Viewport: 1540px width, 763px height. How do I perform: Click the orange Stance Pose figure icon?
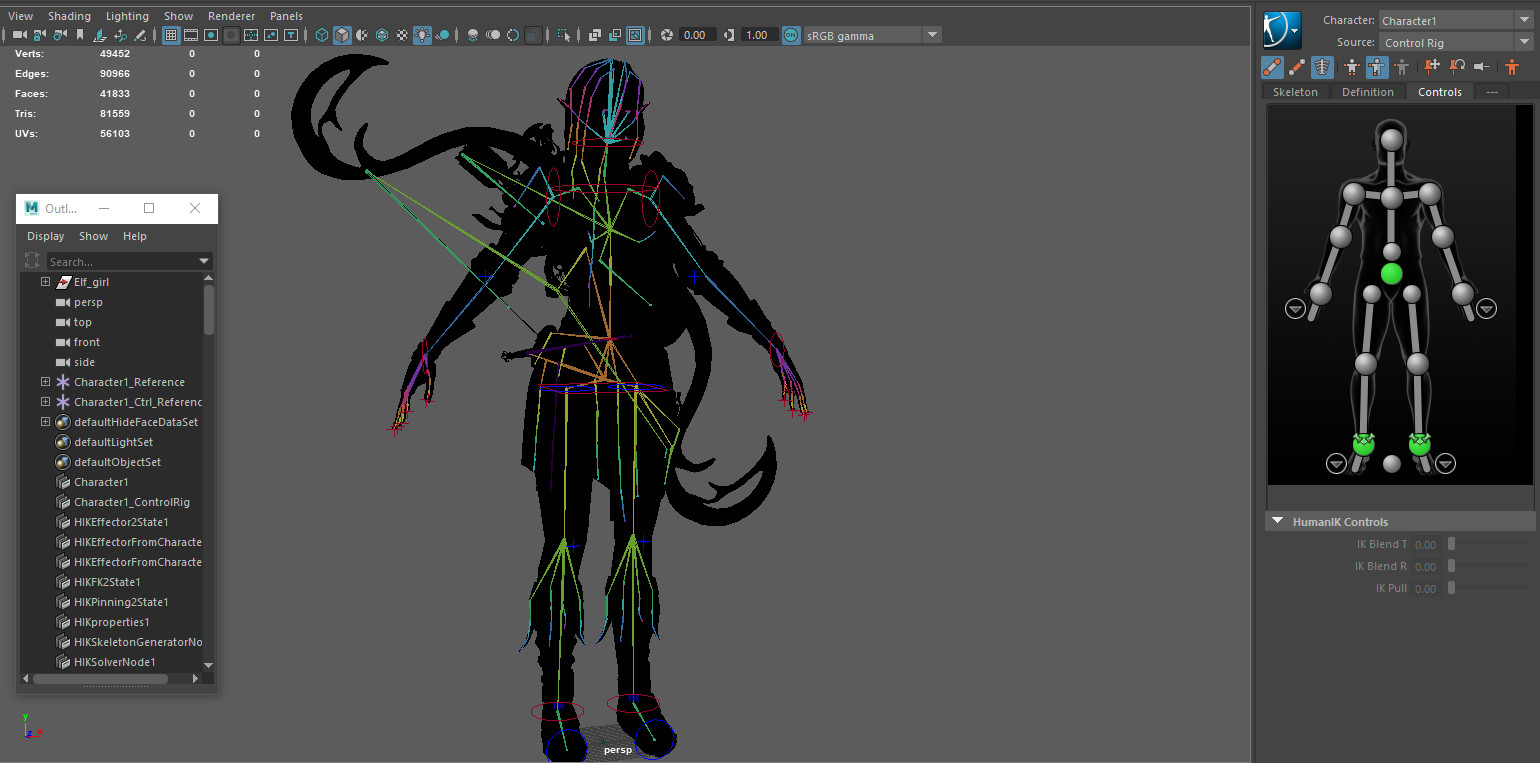(1511, 67)
